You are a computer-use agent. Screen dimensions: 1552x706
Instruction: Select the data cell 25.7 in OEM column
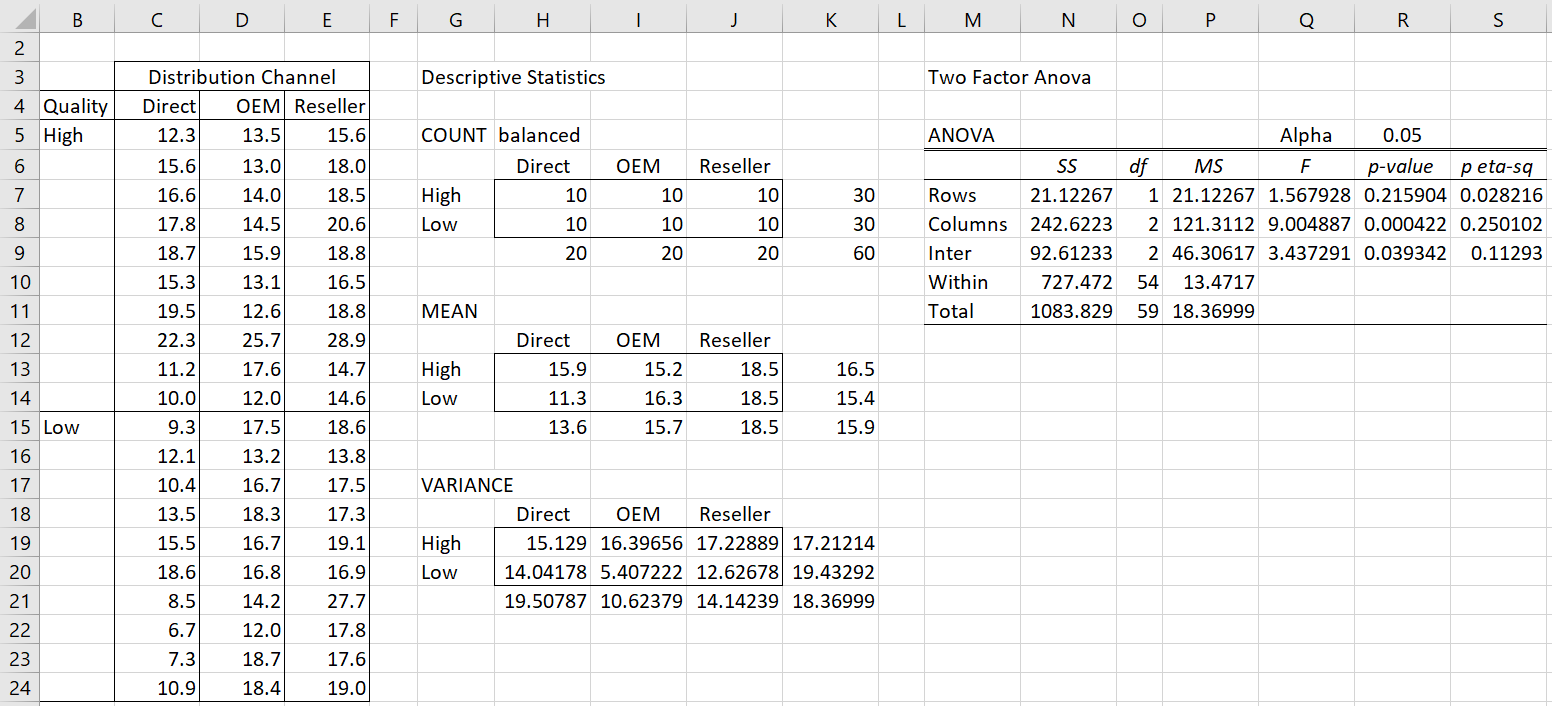click(242, 340)
